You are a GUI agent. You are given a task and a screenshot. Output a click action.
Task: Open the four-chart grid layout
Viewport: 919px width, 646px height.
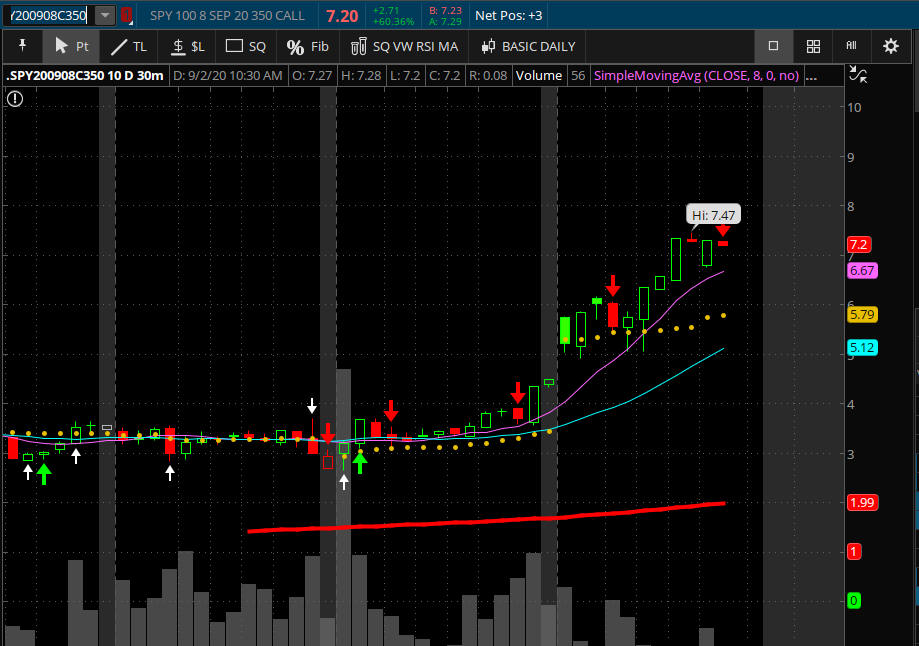[x=813, y=46]
